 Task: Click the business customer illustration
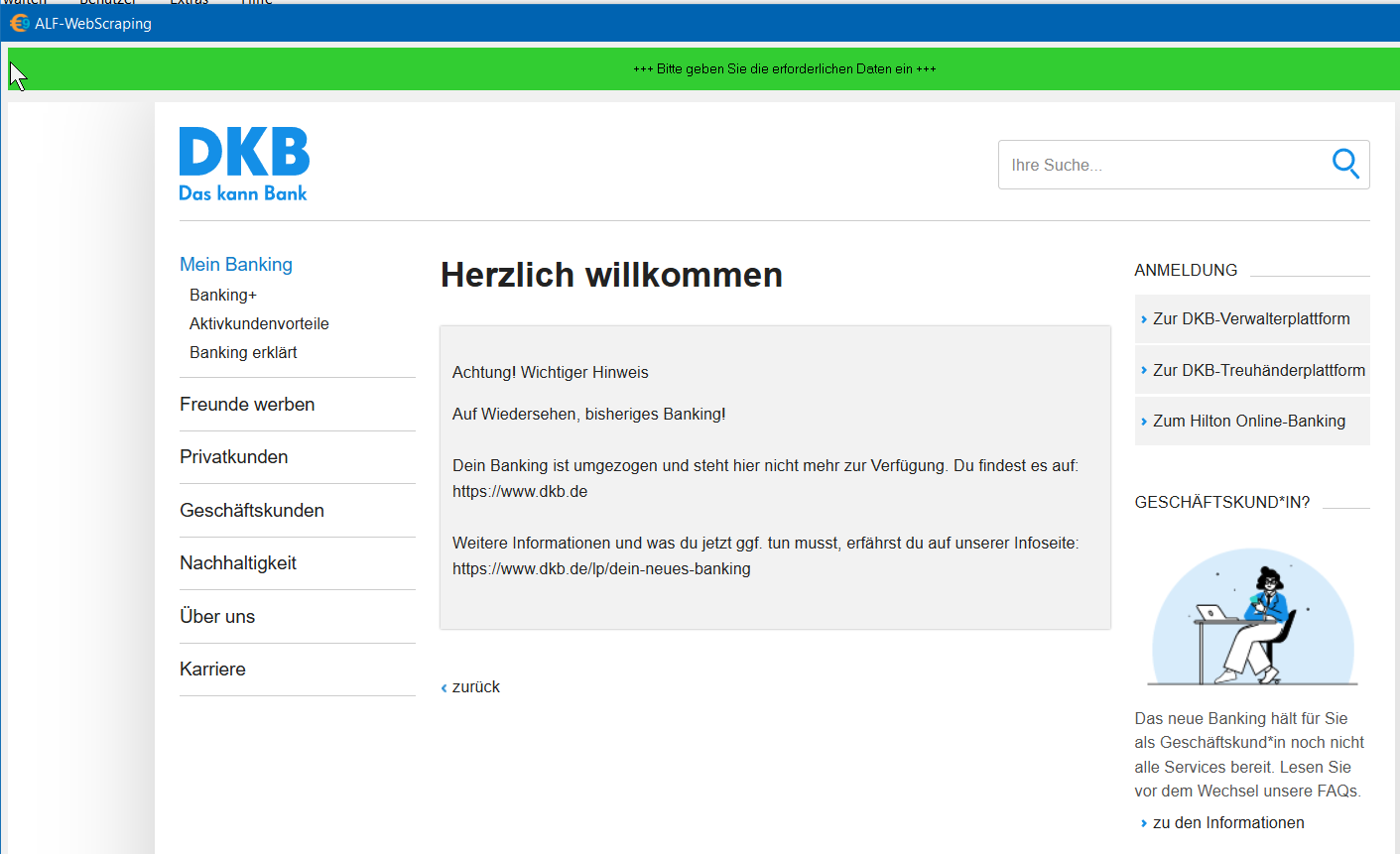[x=1252, y=616]
